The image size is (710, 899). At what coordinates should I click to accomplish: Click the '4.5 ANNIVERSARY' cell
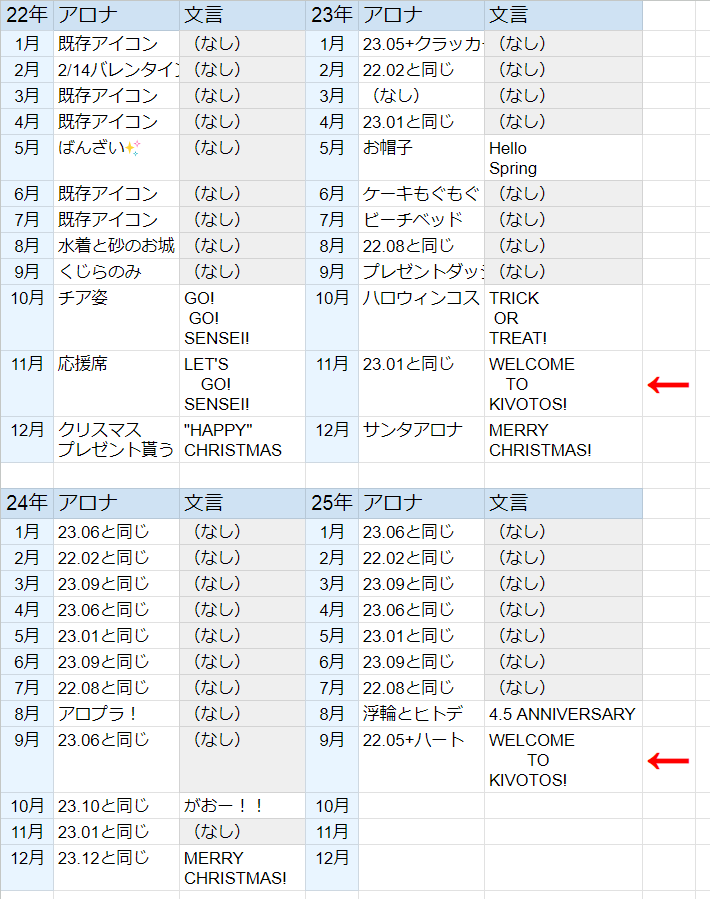point(562,714)
